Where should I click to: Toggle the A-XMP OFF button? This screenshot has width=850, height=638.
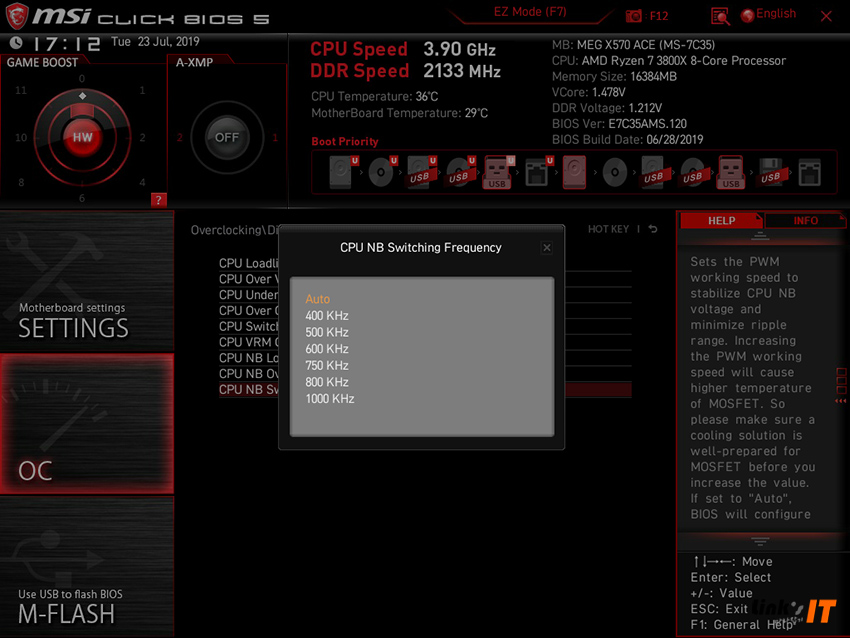(x=227, y=137)
